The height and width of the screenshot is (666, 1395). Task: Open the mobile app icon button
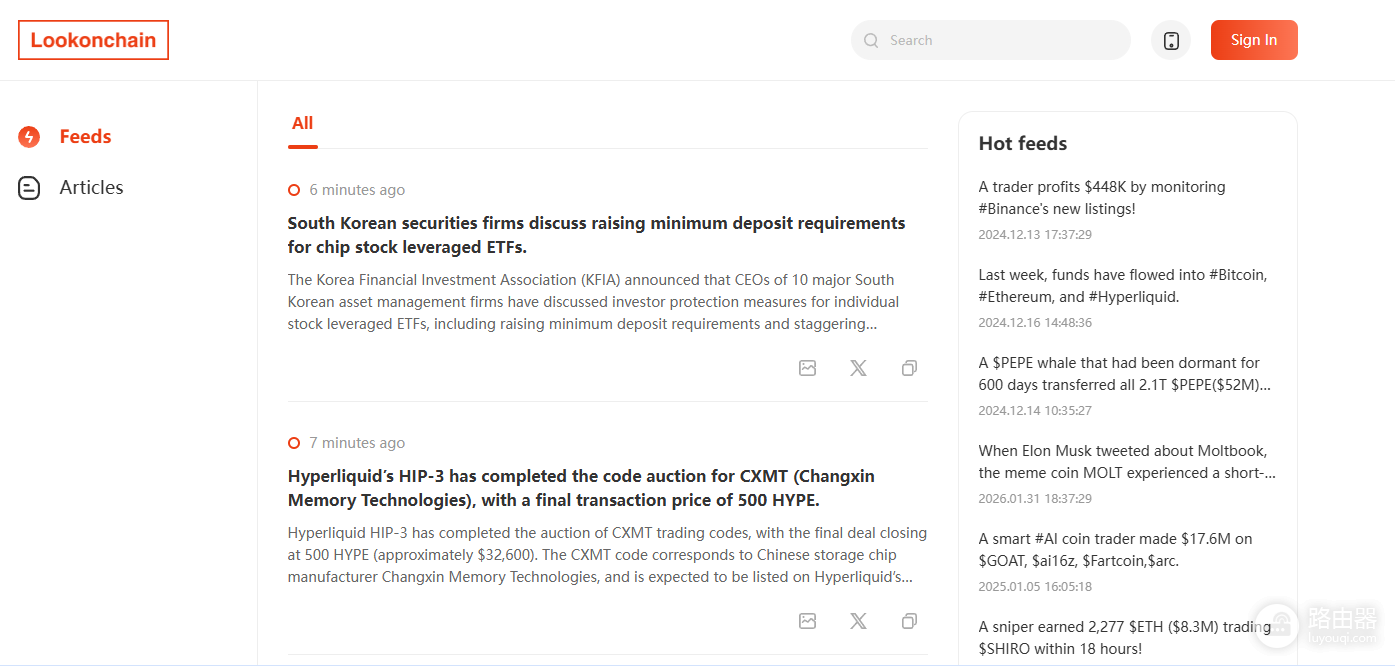1171,40
